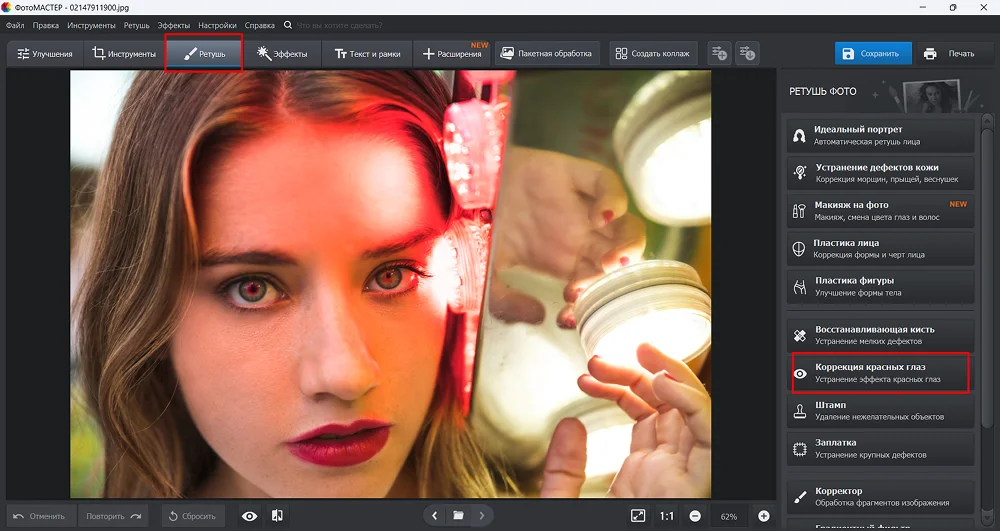Image resolution: width=1000 pixels, height=531 pixels.
Task: Click Создать коллаж button
Action: (x=652, y=54)
